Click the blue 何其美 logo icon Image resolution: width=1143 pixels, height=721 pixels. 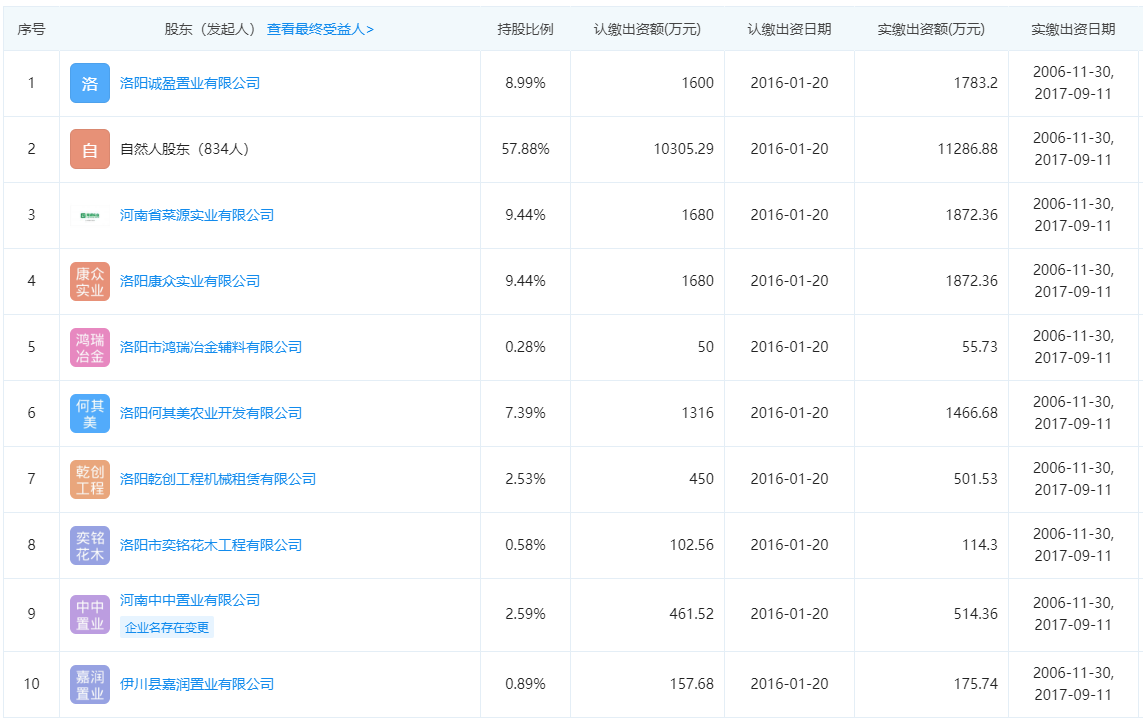[x=90, y=413]
